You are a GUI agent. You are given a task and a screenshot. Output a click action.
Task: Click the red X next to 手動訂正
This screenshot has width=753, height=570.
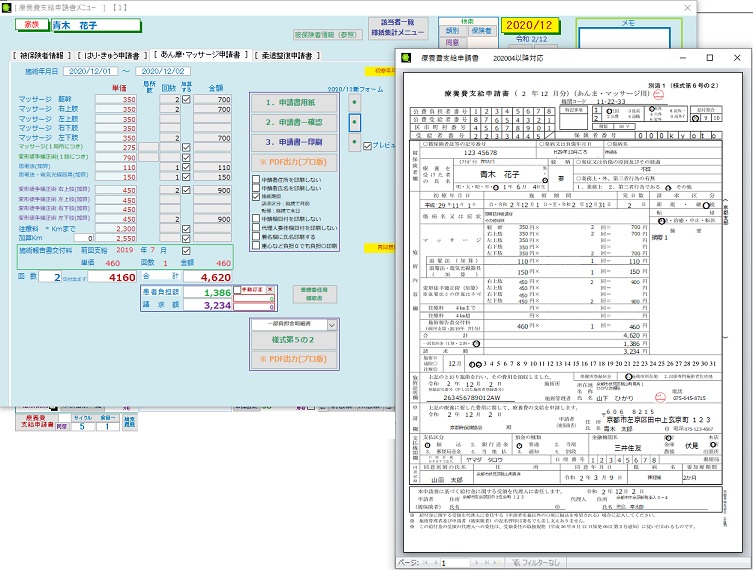click(270, 290)
